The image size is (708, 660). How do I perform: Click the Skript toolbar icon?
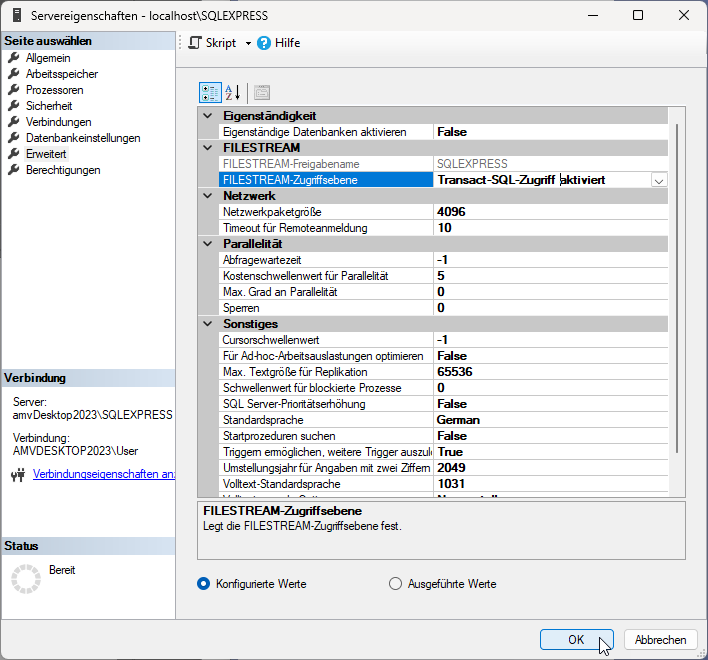point(195,43)
